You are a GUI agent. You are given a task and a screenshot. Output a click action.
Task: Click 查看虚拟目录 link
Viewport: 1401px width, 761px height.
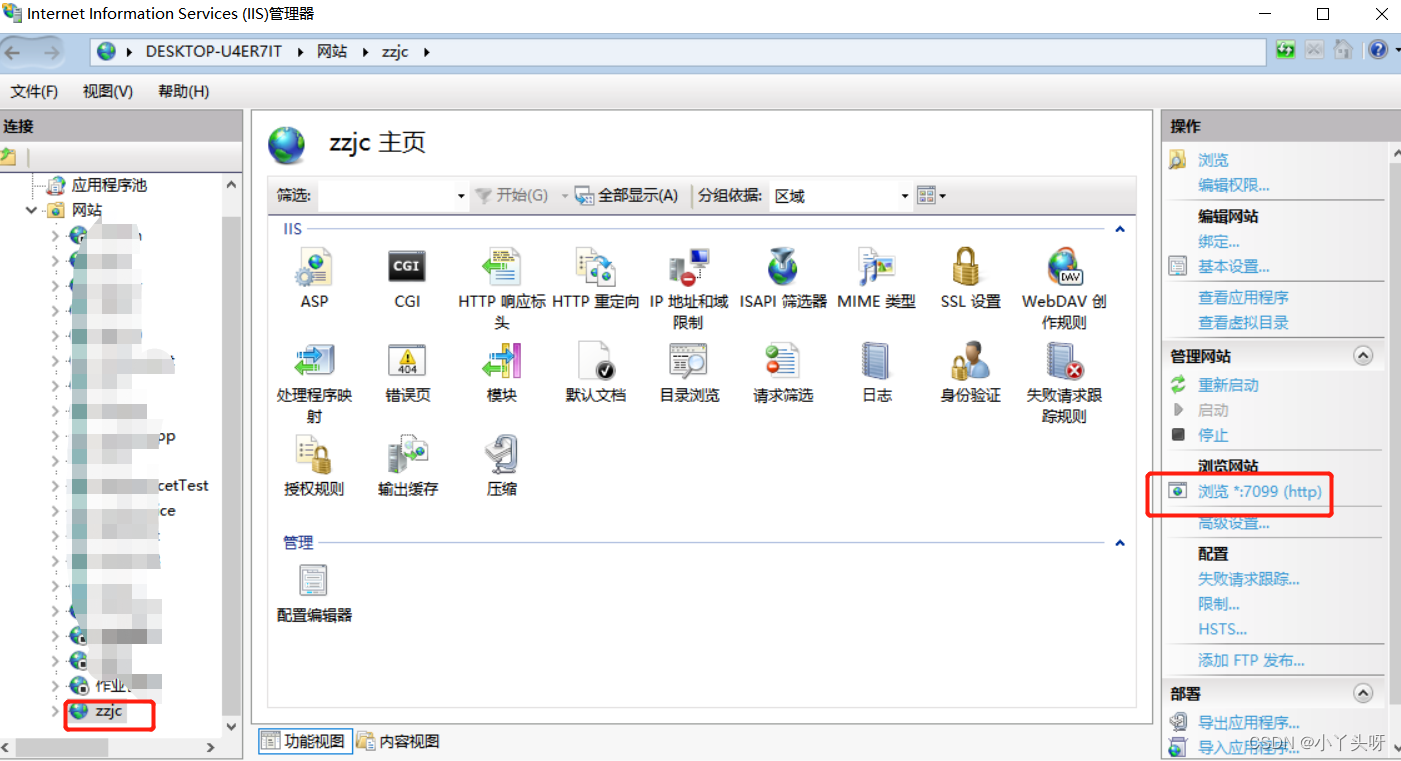pos(1243,323)
